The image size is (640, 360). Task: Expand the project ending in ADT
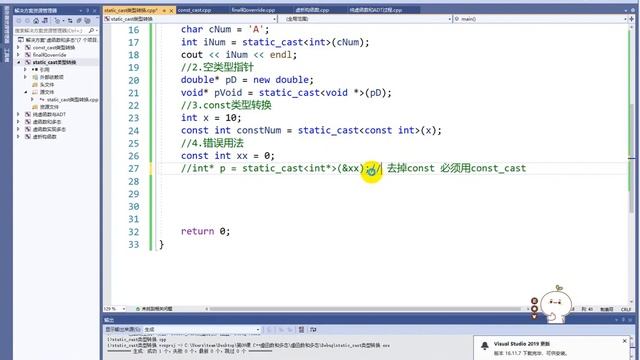[x=18, y=115]
